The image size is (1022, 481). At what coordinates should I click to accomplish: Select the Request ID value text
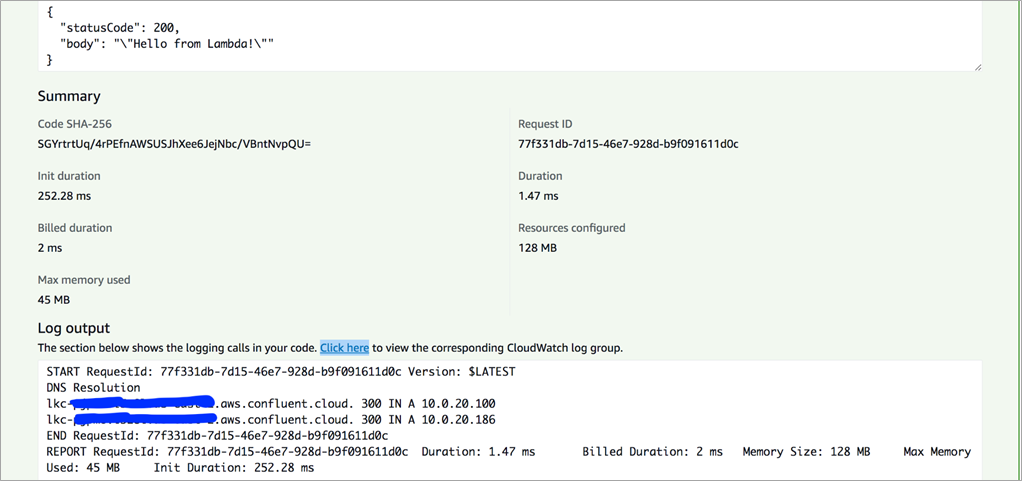628,144
